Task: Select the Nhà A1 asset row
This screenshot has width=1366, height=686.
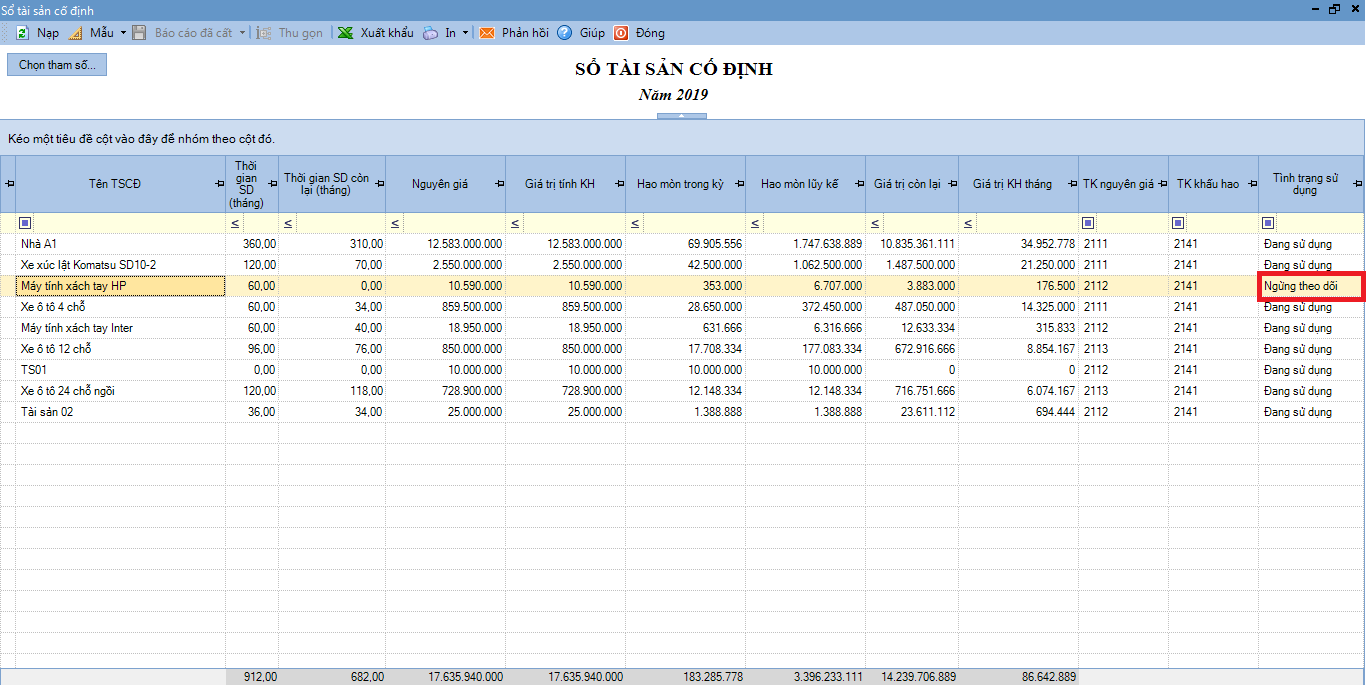Action: coord(683,244)
